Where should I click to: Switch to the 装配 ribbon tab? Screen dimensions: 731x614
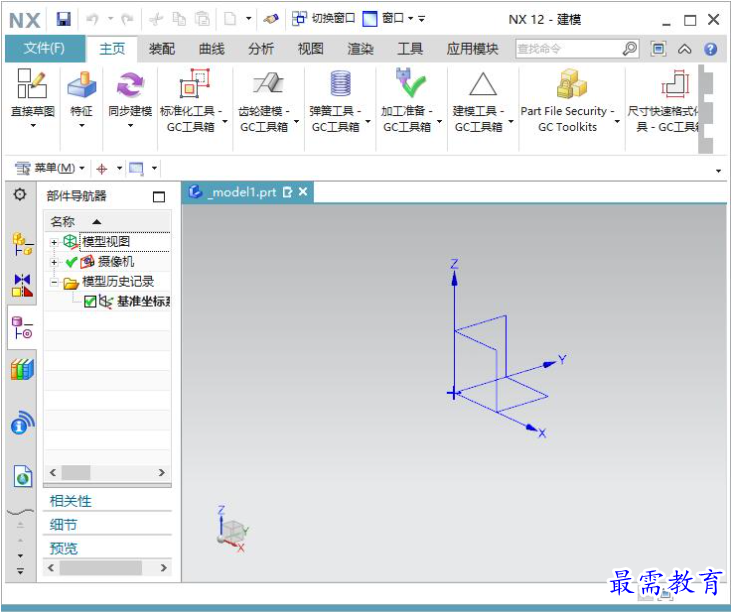(162, 49)
